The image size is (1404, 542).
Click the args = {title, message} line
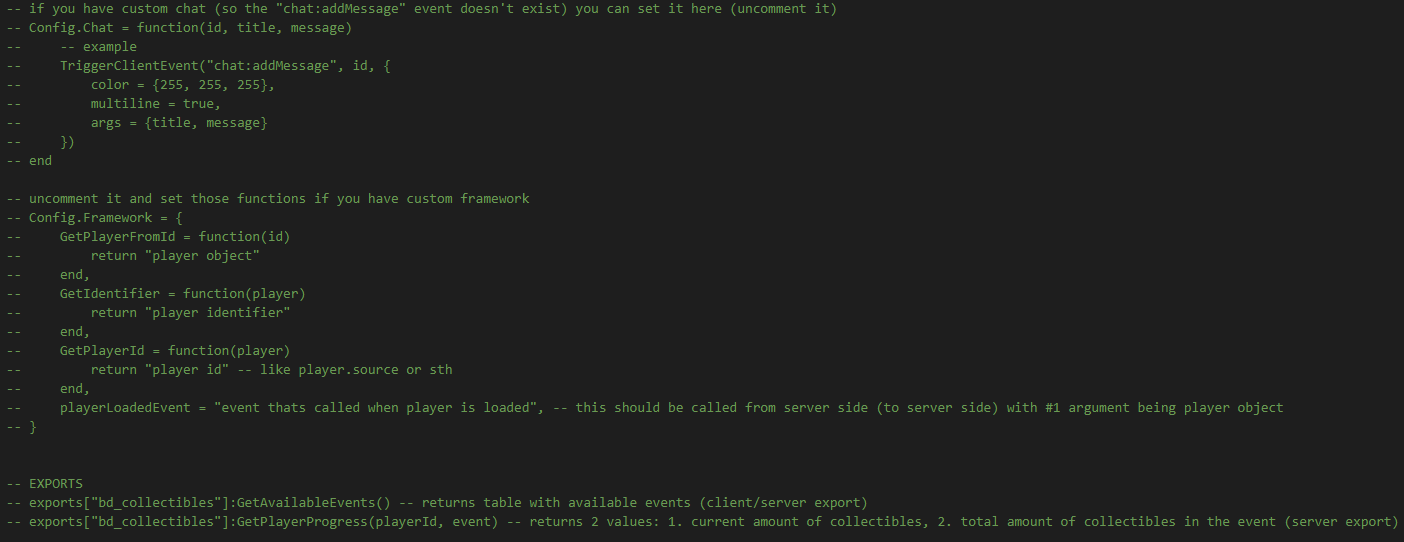178,123
